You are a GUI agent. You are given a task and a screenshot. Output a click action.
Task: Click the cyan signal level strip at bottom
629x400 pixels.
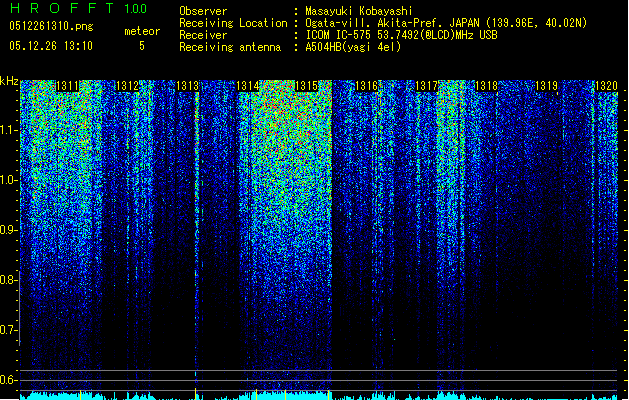[319, 396]
